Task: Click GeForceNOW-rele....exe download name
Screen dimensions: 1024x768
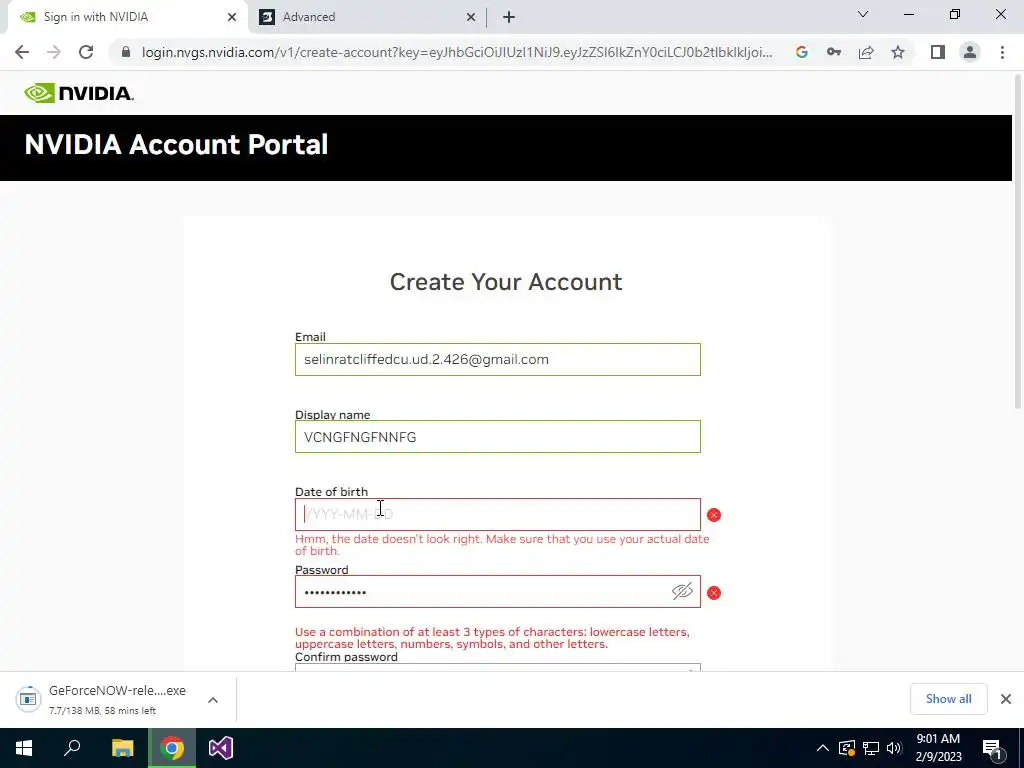Action: pyautogui.click(x=118, y=691)
